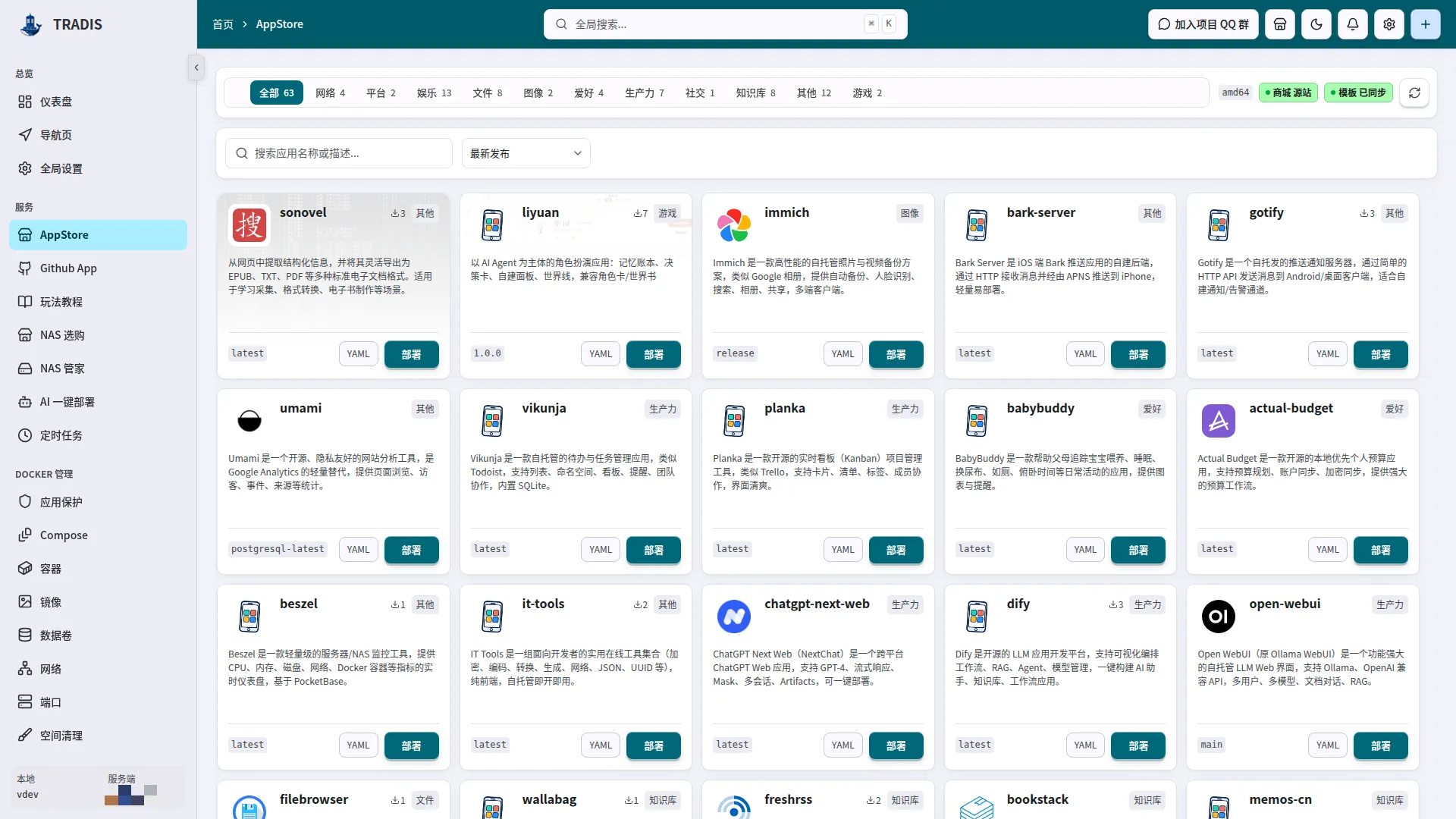Open 数据卷 volumes in sidebar
Viewport: 1456px width, 819px height.
click(x=98, y=635)
